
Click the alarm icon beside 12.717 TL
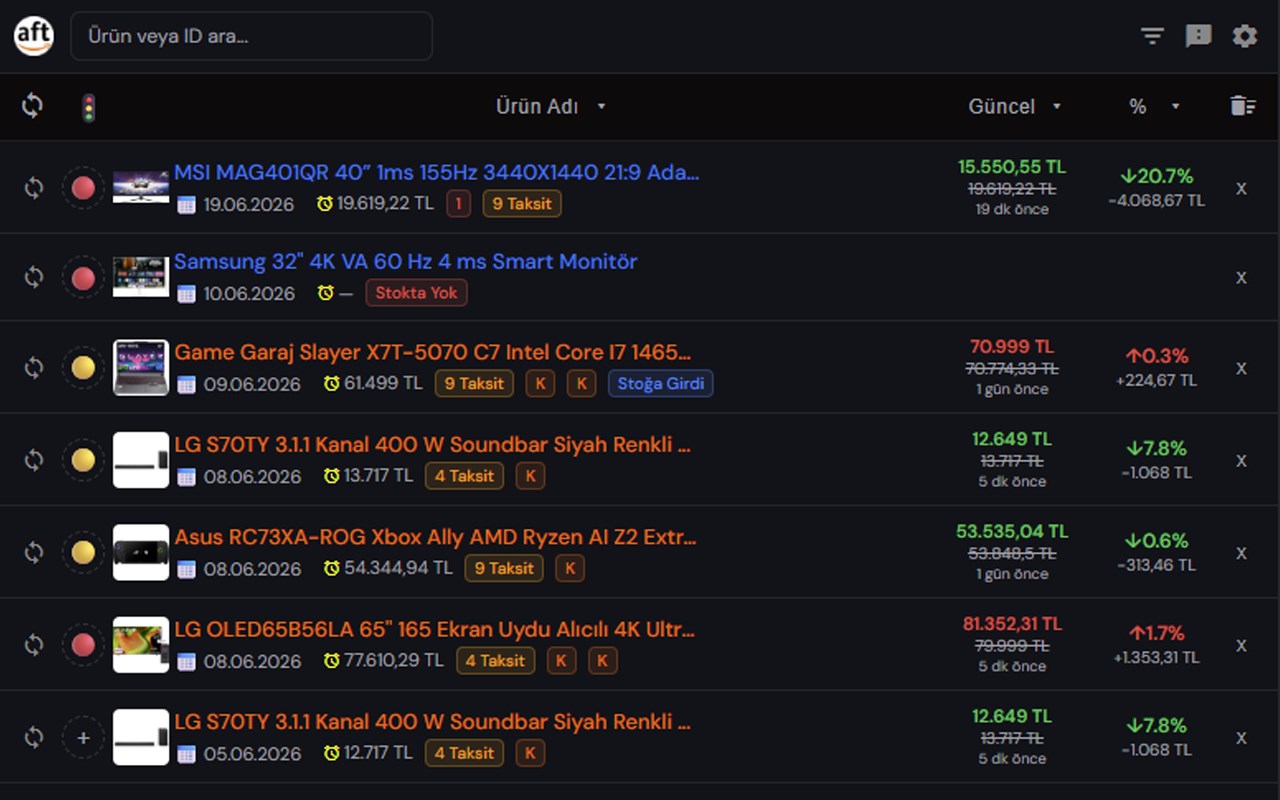[x=331, y=753]
